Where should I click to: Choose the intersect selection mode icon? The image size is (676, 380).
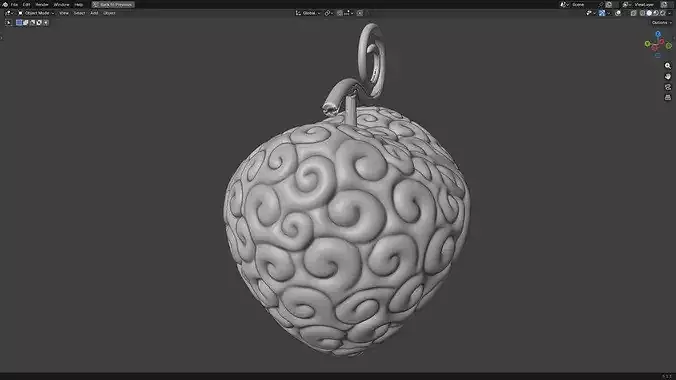pyautogui.click(x=46, y=22)
